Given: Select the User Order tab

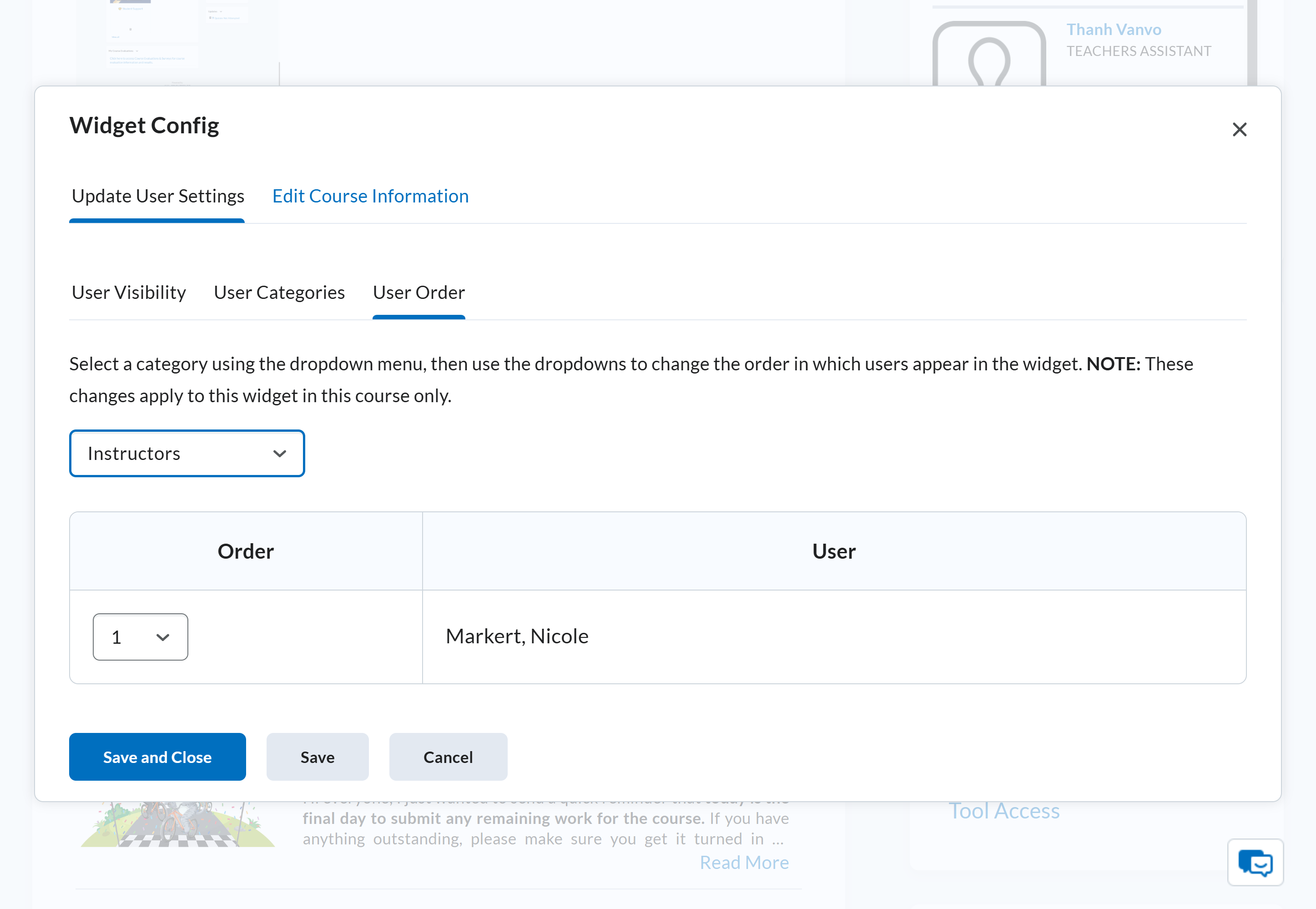Looking at the screenshot, I should click(x=418, y=293).
